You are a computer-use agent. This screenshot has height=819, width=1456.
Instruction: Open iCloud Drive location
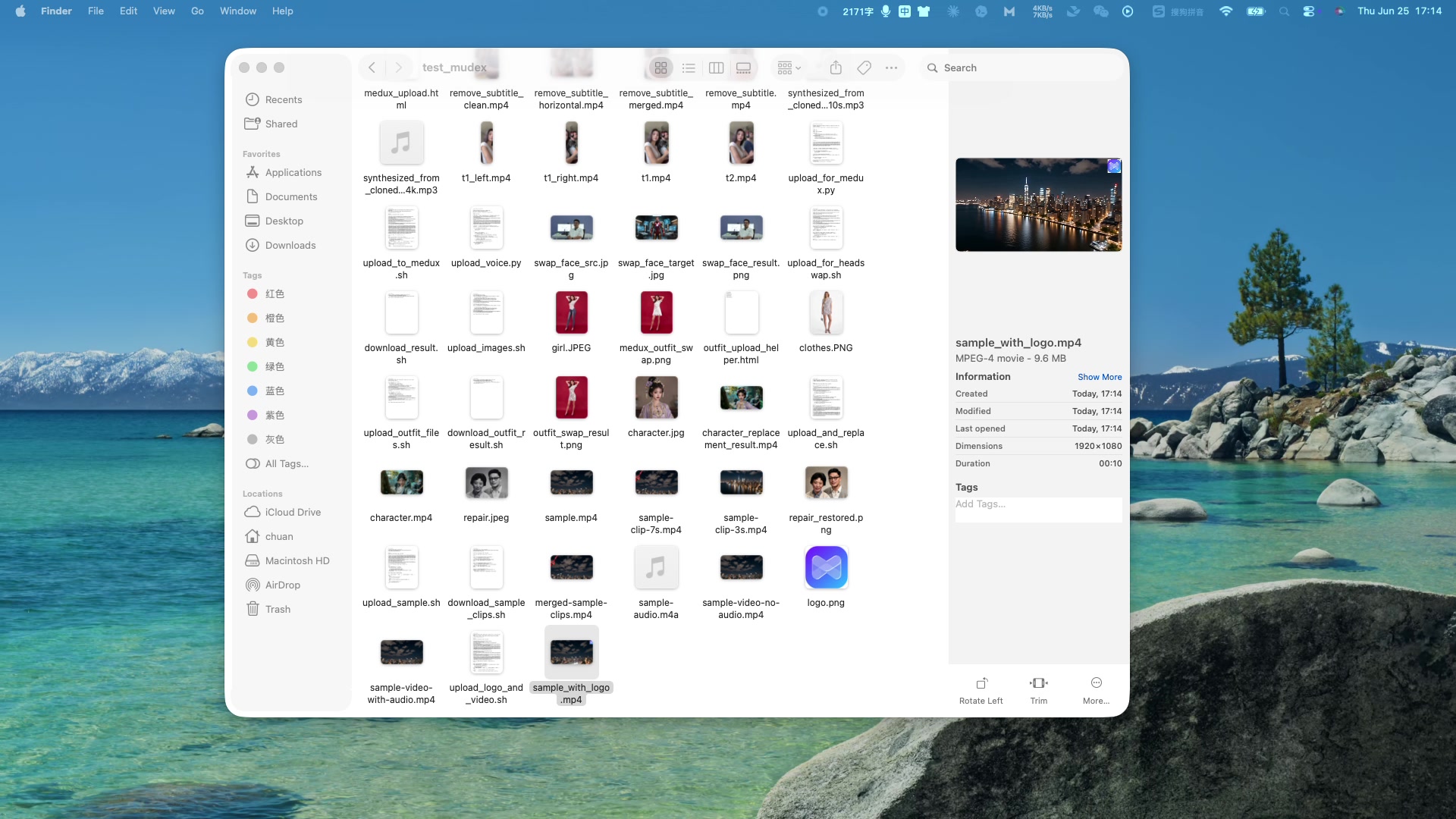(x=291, y=513)
